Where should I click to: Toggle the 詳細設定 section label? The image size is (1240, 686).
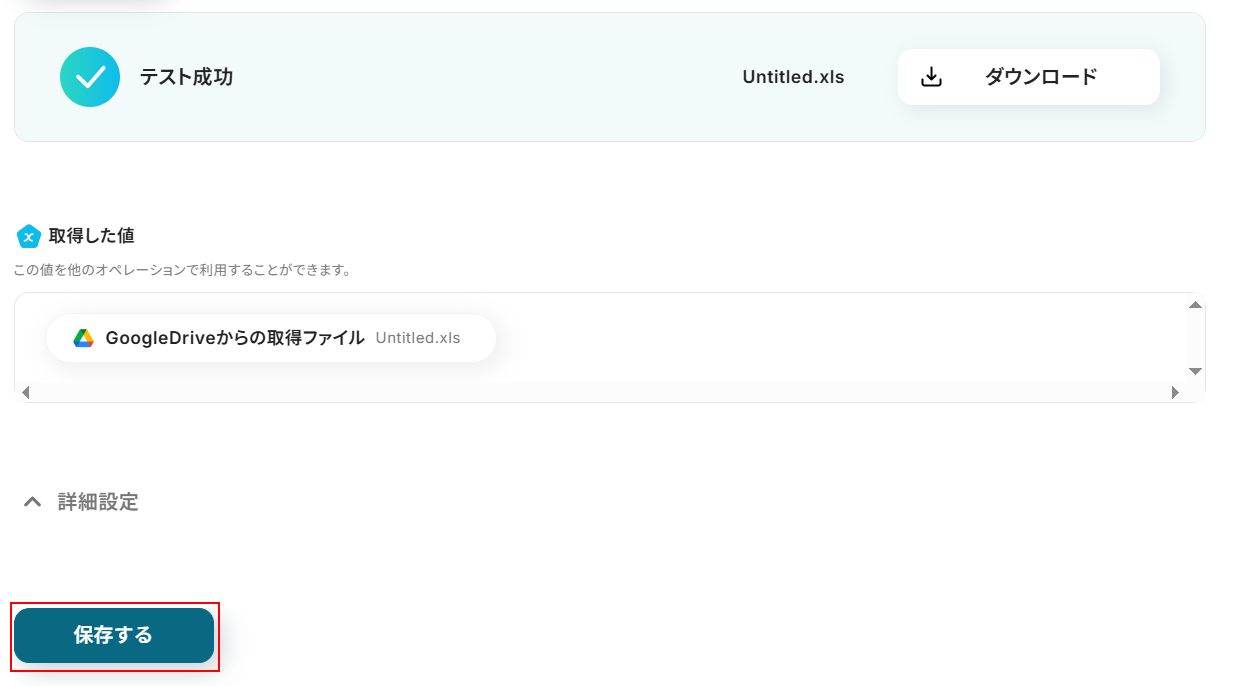coord(98,502)
